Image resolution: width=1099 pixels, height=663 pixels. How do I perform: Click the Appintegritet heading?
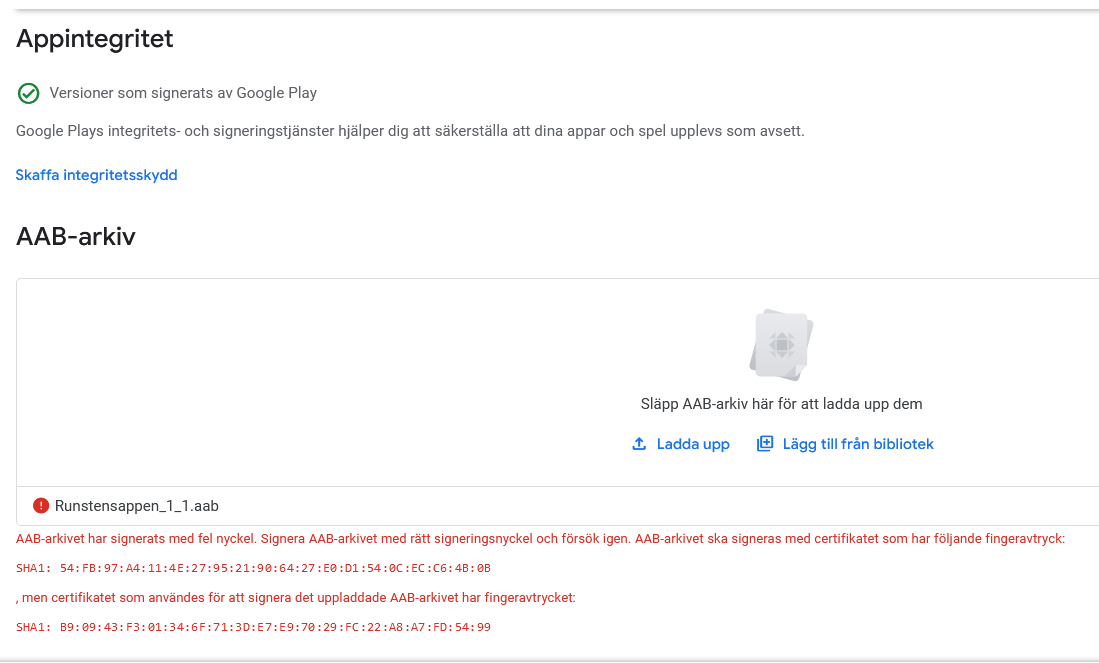pos(95,39)
